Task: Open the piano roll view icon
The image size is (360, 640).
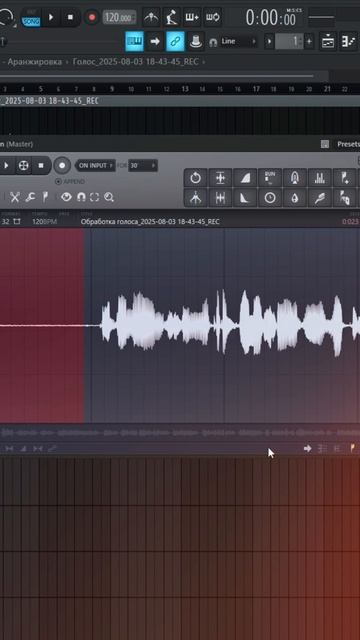Action: pos(348,42)
